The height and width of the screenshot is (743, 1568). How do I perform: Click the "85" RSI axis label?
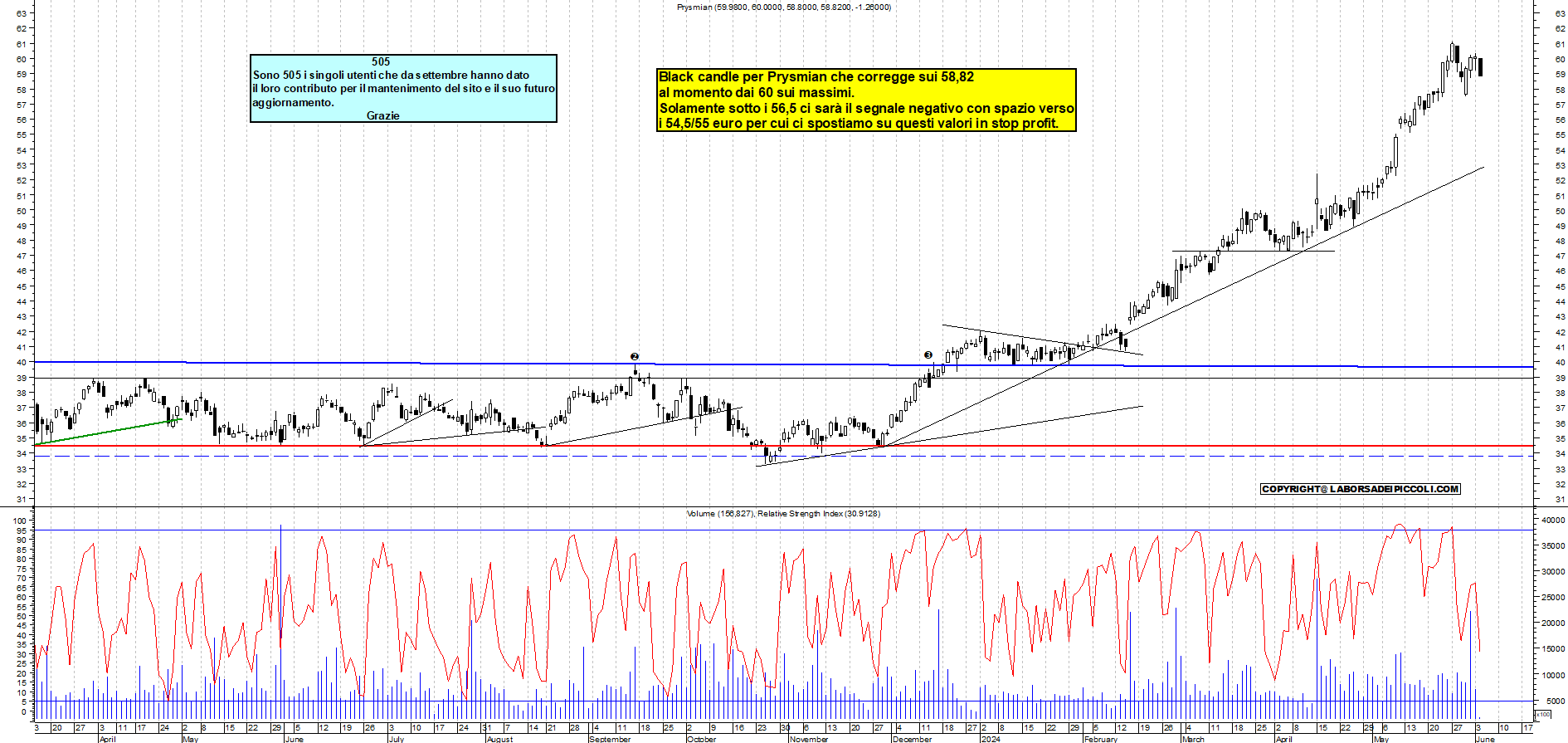pos(22,550)
